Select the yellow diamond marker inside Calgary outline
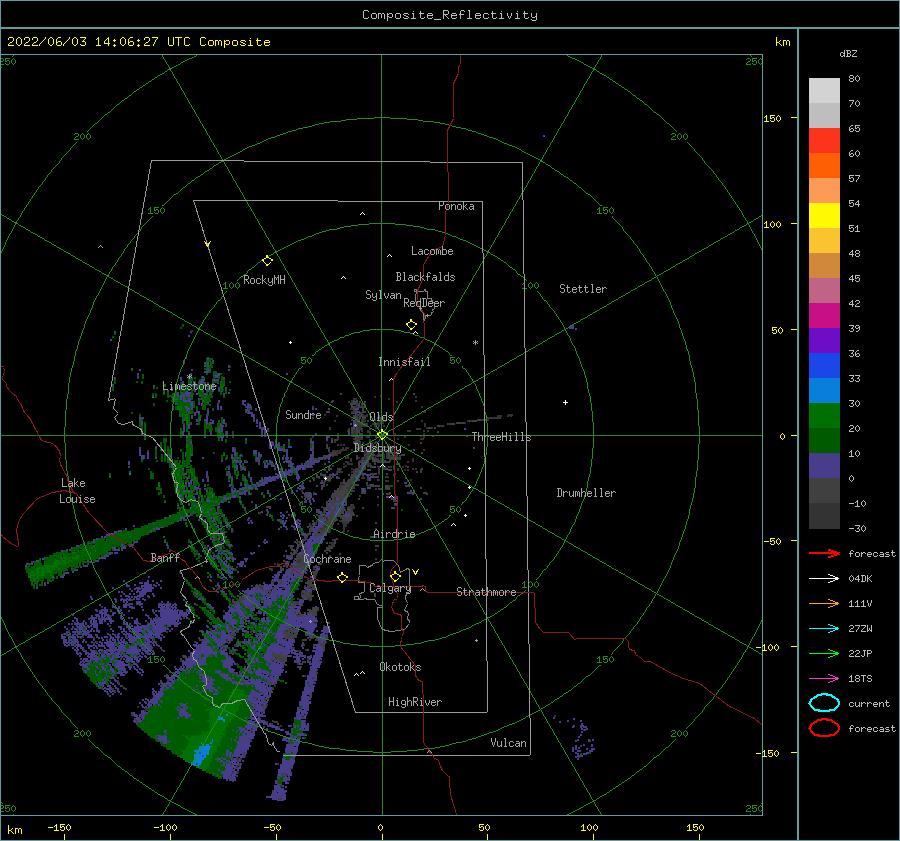900x841 pixels. click(x=395, y=576)
